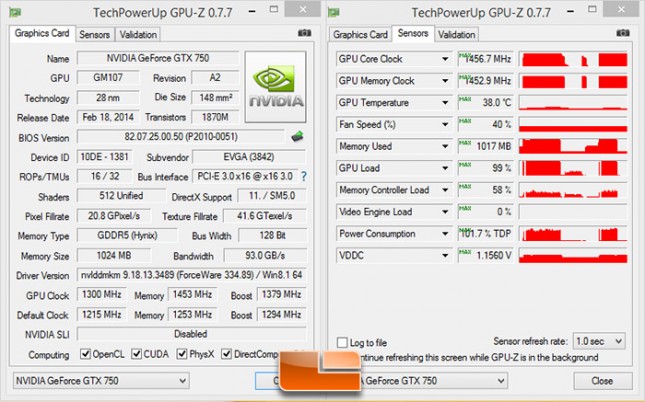Click the GPU Load history graph

coord(573,168)
